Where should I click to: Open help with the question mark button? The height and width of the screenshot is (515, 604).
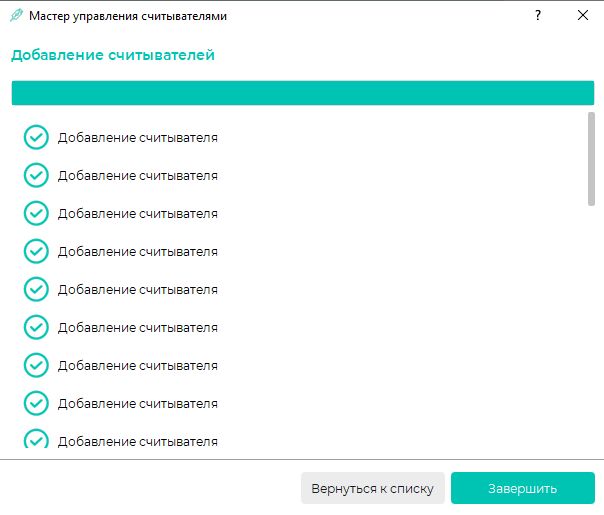click(538, 15)
